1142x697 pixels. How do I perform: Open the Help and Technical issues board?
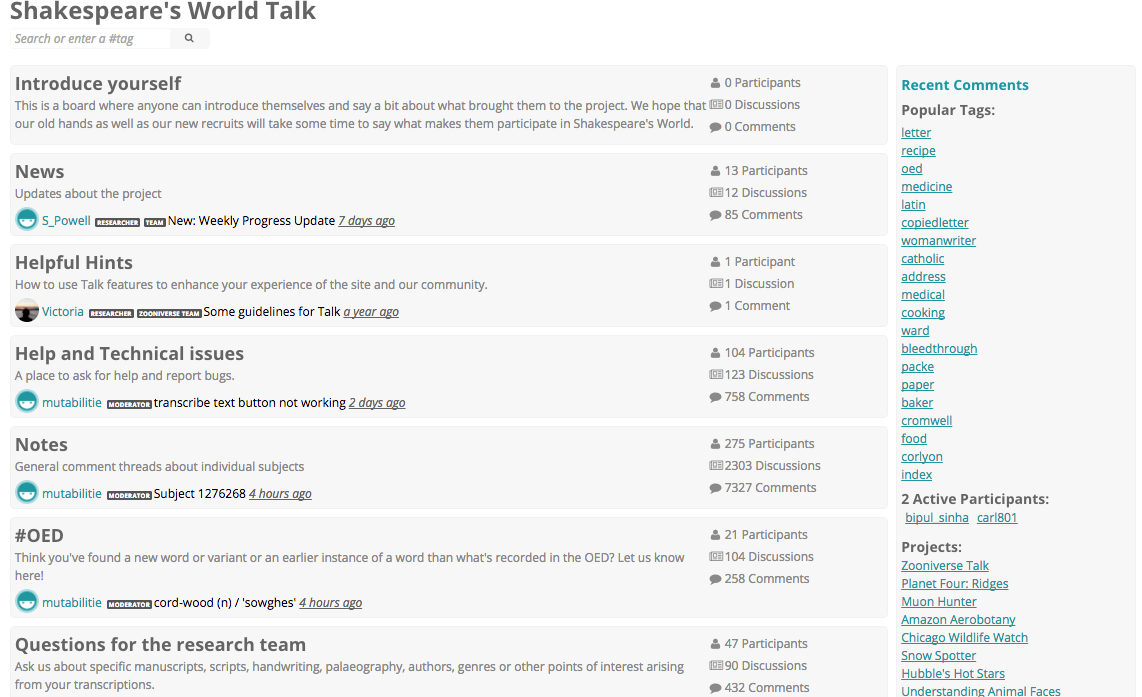pyautogui.click(x=129, y=353)
